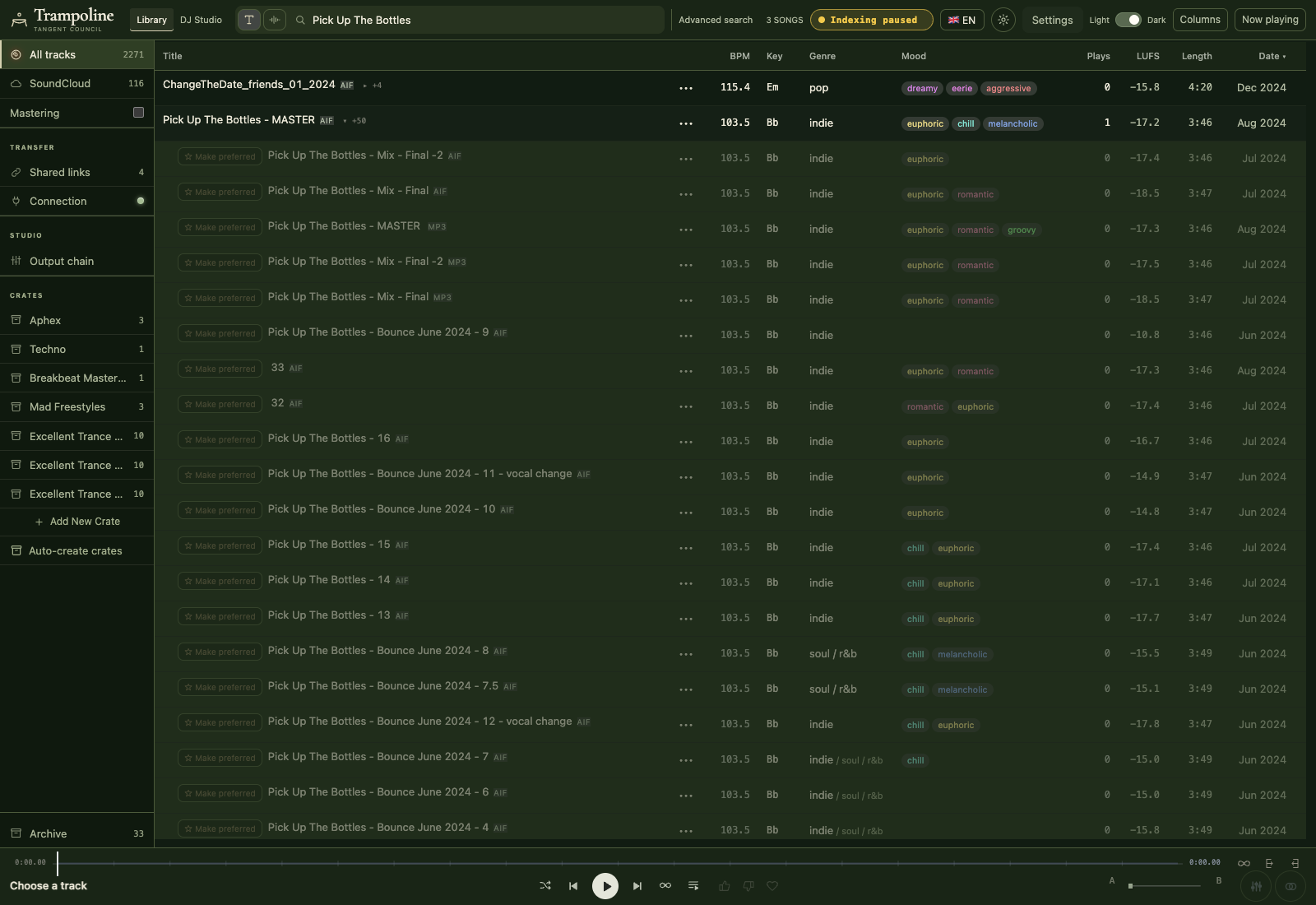This screenshot has height=905, width=1316.
Task: Make track 33 AIF preferred
Action: 220,369
